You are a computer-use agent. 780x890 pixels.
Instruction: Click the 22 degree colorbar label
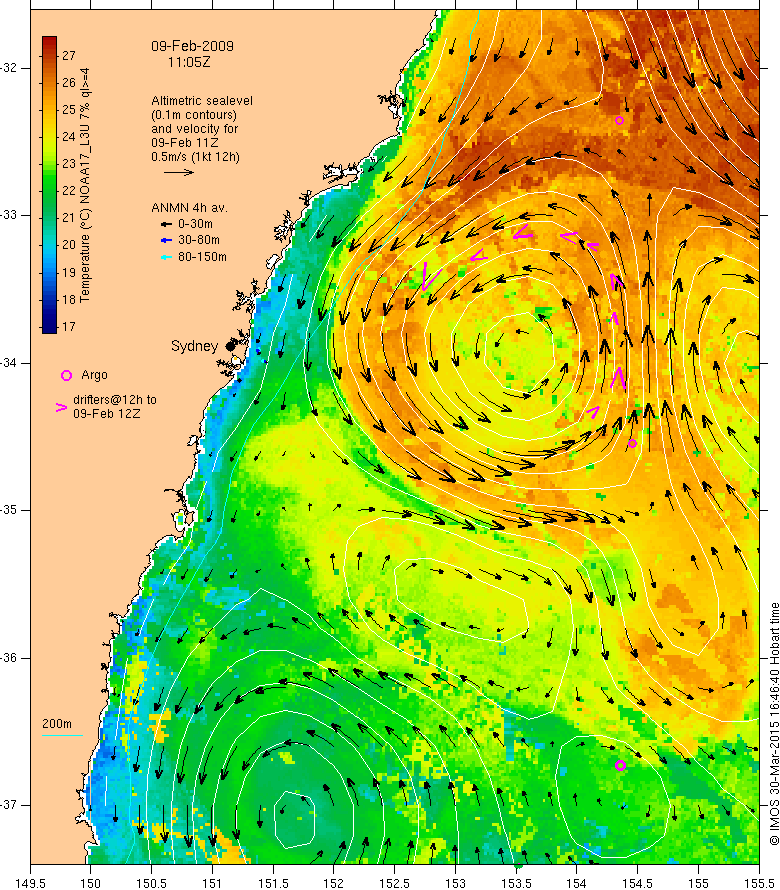(69, 191)
